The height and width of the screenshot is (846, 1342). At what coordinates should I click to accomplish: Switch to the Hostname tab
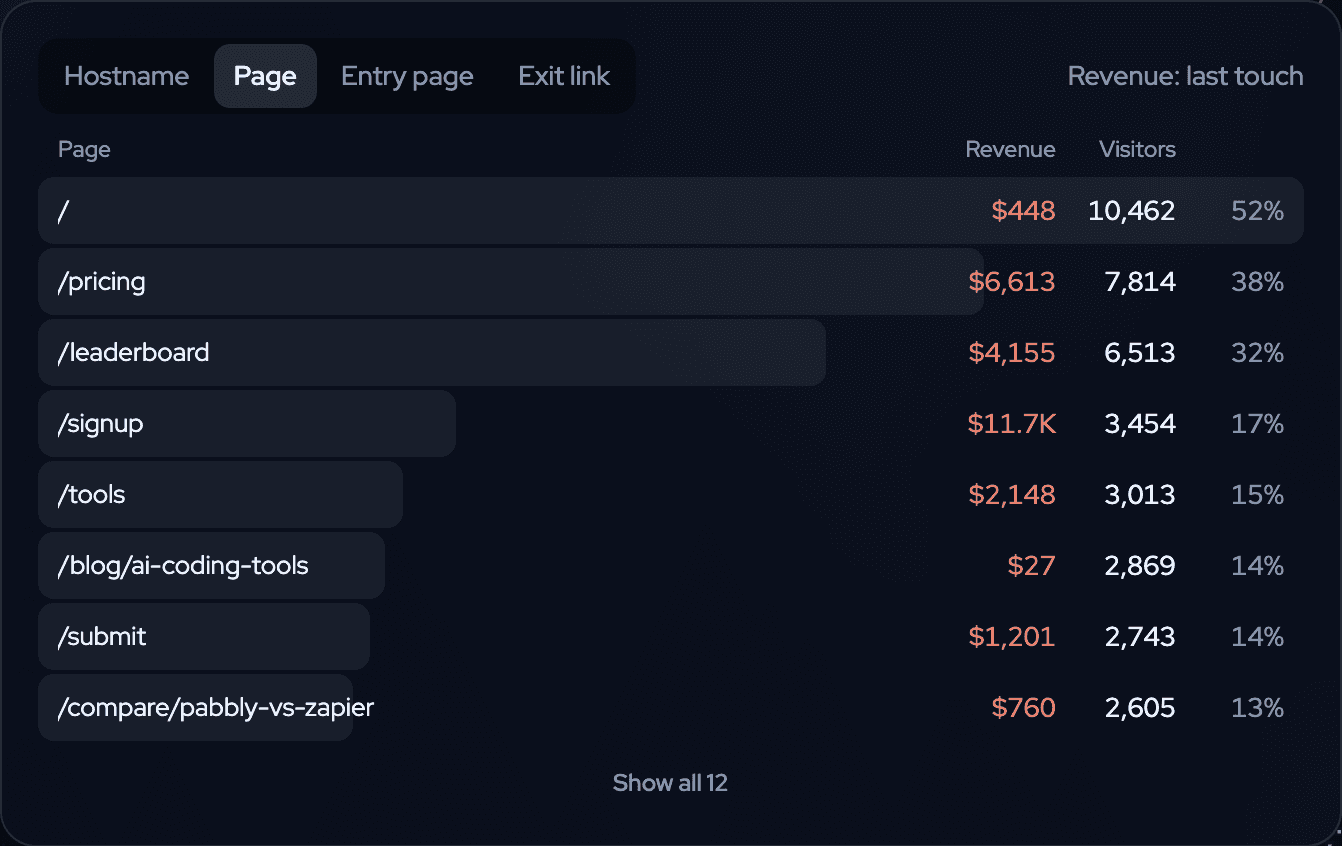[126, 76]
